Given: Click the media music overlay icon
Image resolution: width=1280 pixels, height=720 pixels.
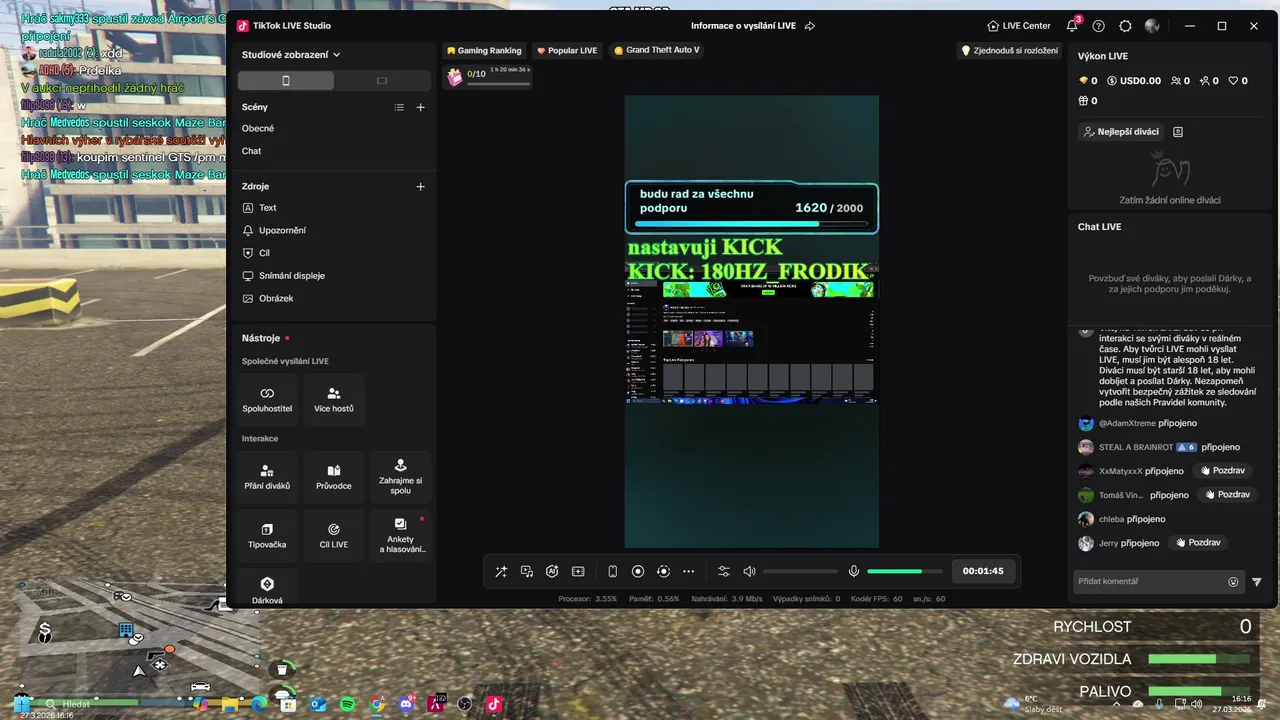Looking at the screenshot, I should [x=527, y=571].
